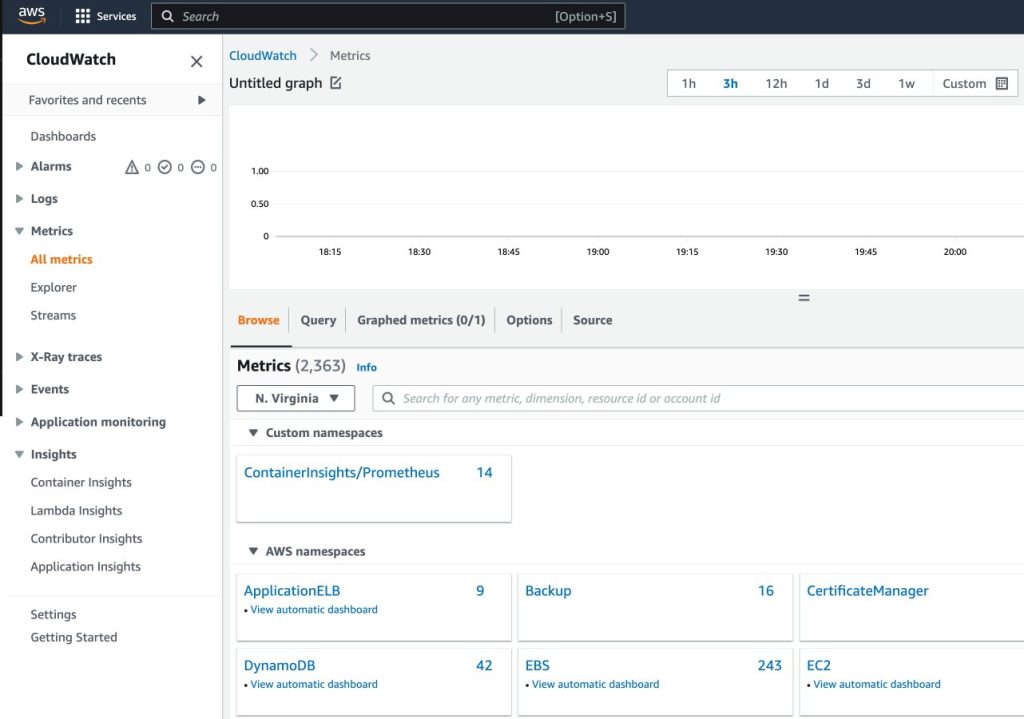Expand the Logs section

(20, 199)
